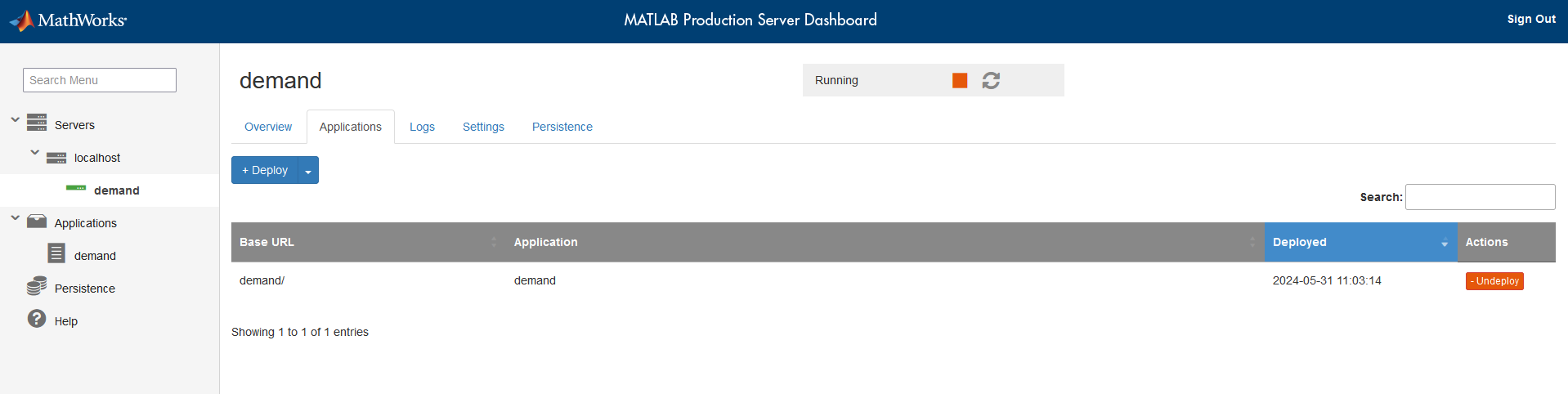Focus the Search Menu field

[x=100, y=80]
